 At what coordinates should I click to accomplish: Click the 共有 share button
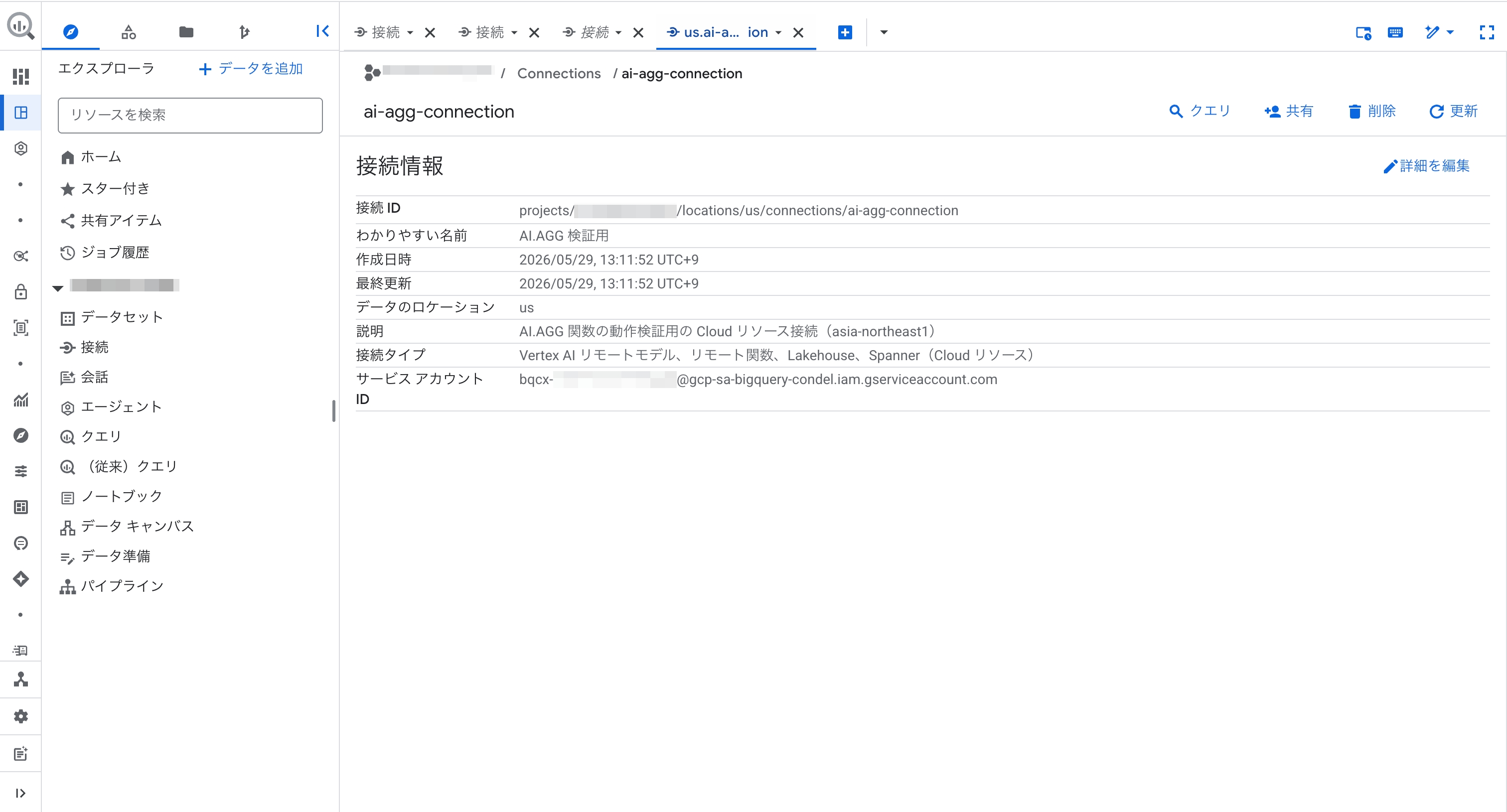pyautogui.click(x=1288, y=111)
